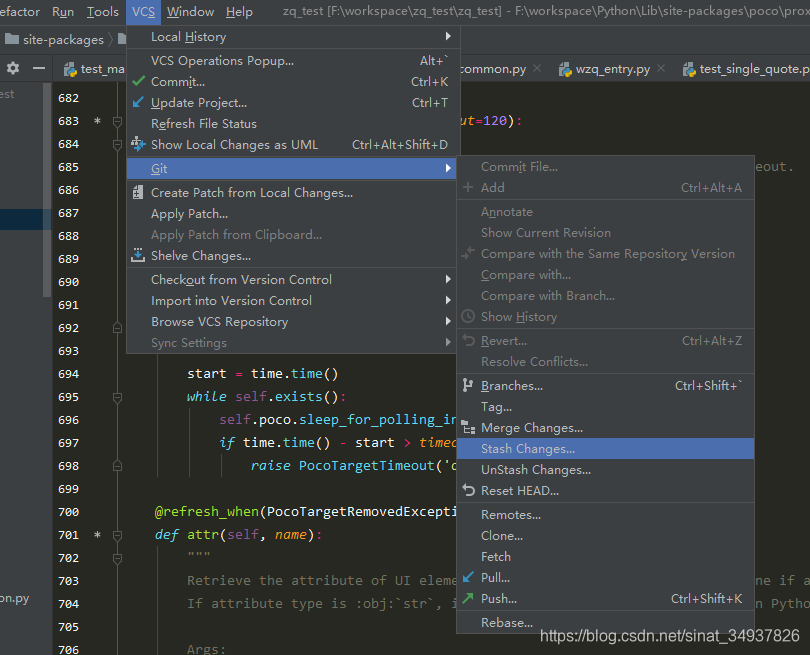Switch to the common.py tab
The height and width of the screenshot is (655, 810).
(492, 69)
